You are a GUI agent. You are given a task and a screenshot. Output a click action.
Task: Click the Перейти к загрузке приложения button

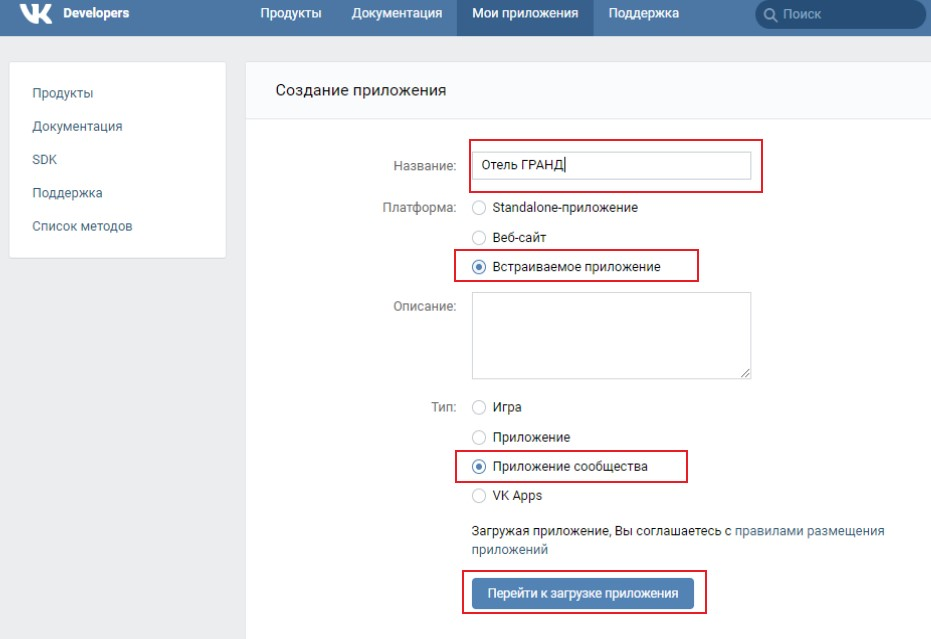(582, 593)
